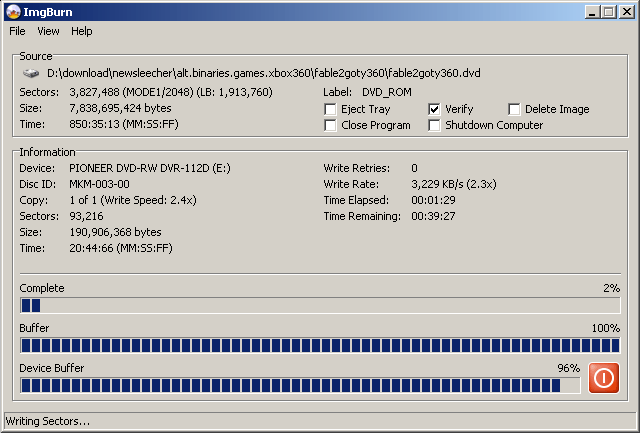
Task: Click the Time Remaining 00:39:27 value
Action: pos(433,216)
